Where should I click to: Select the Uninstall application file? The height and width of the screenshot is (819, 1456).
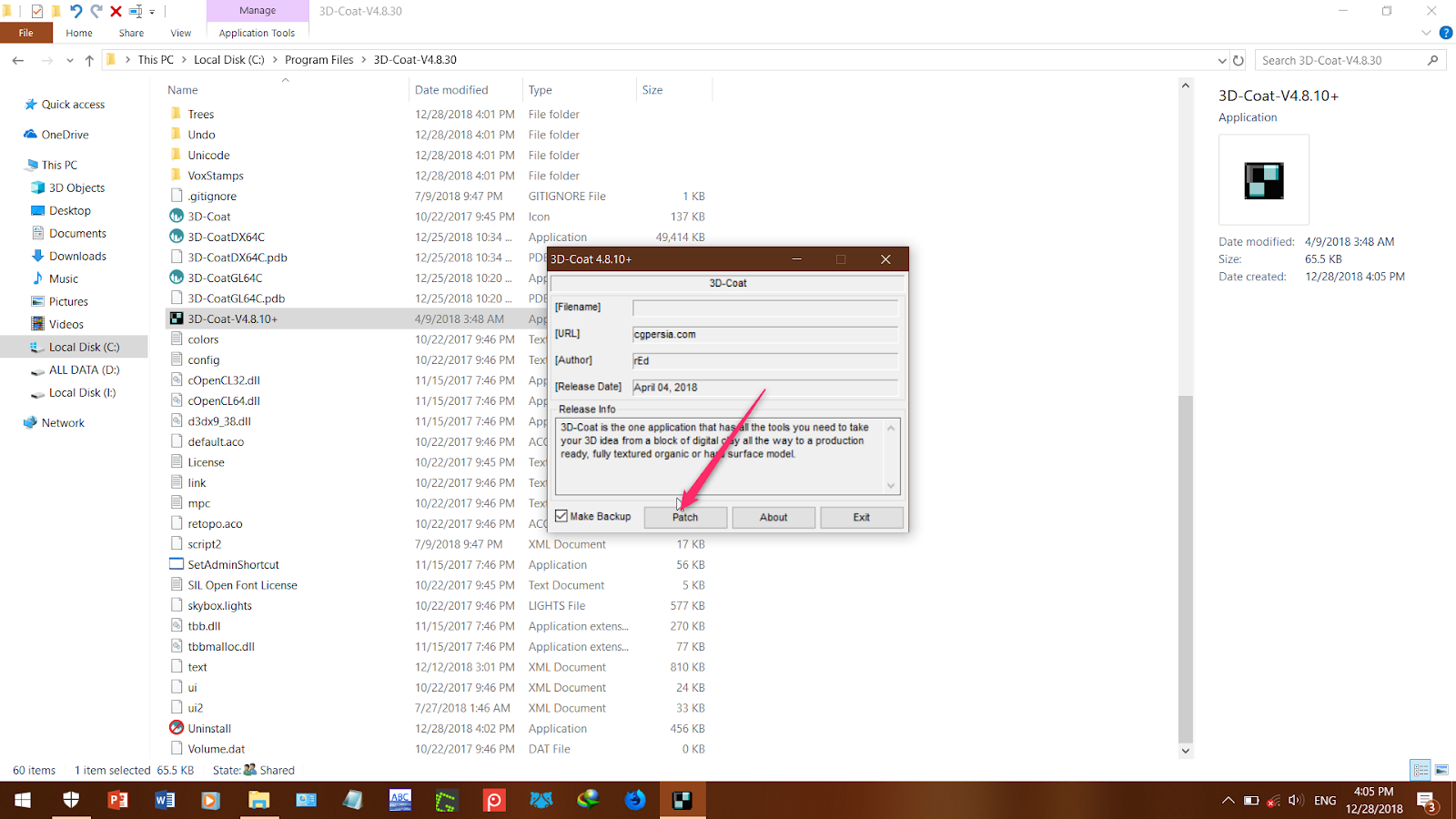[x=209, y=728]
